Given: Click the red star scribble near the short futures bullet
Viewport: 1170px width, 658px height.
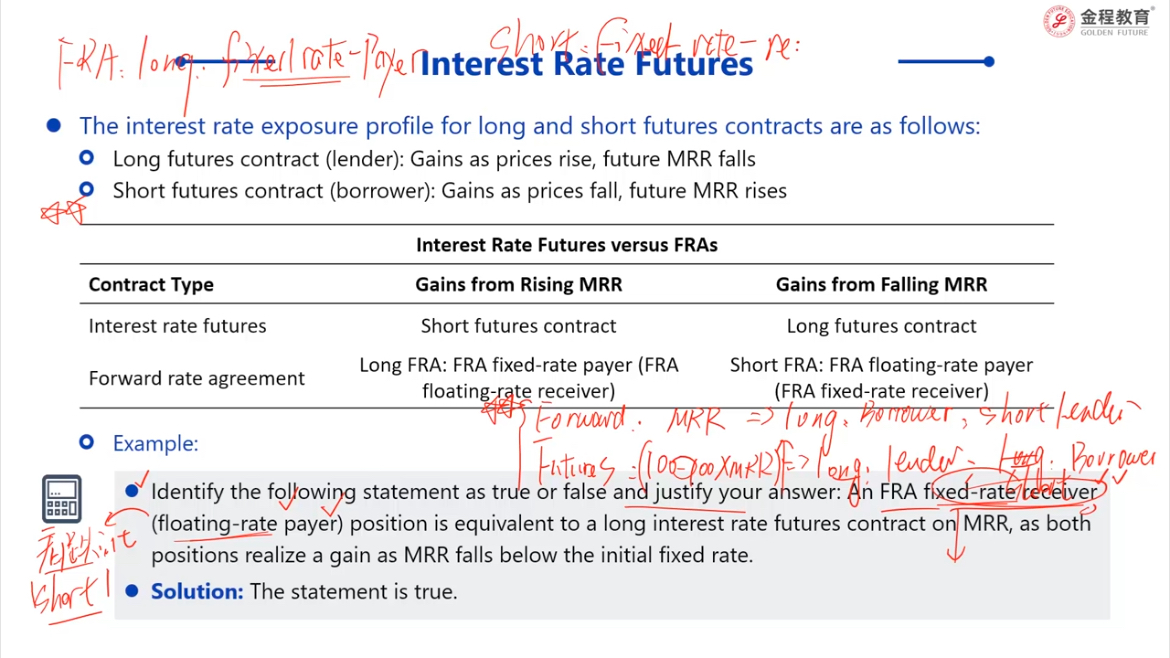Looking at the screenshot, I should pyautogui.click(x=63, y=213).
